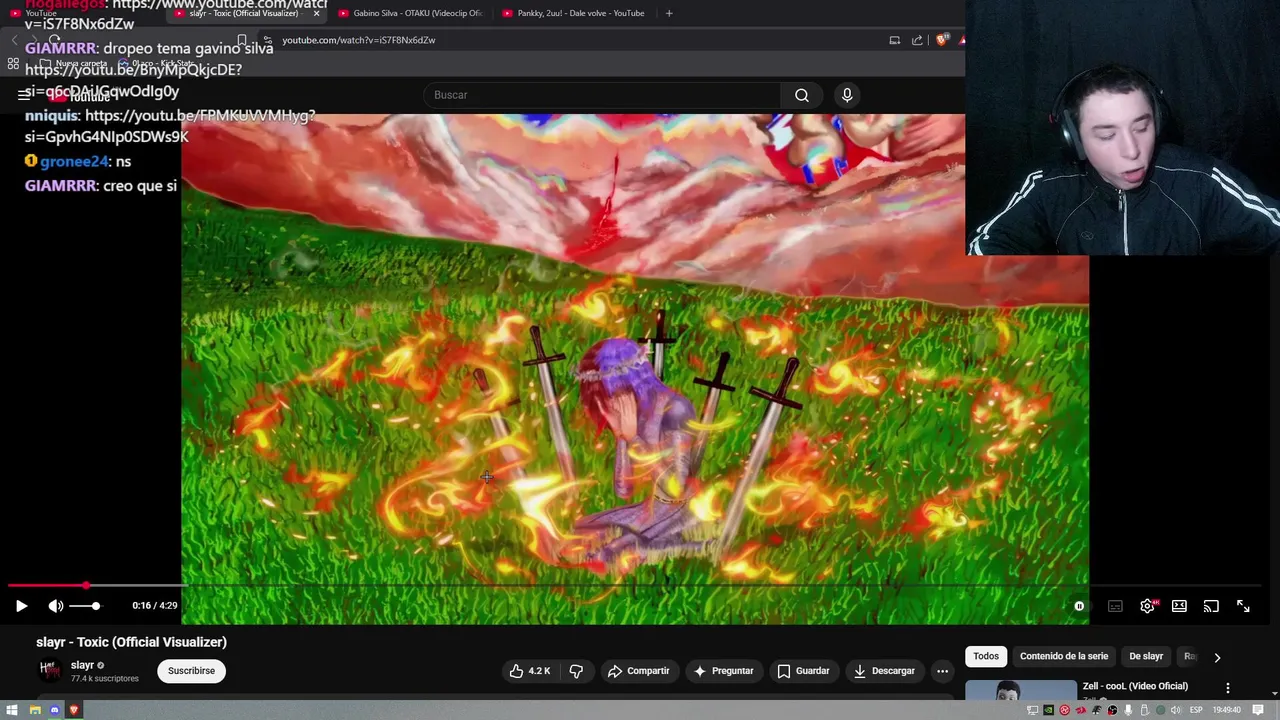
Task: Open Zell - cooL (Video Oficial) title
Action: click(1135, 686)
